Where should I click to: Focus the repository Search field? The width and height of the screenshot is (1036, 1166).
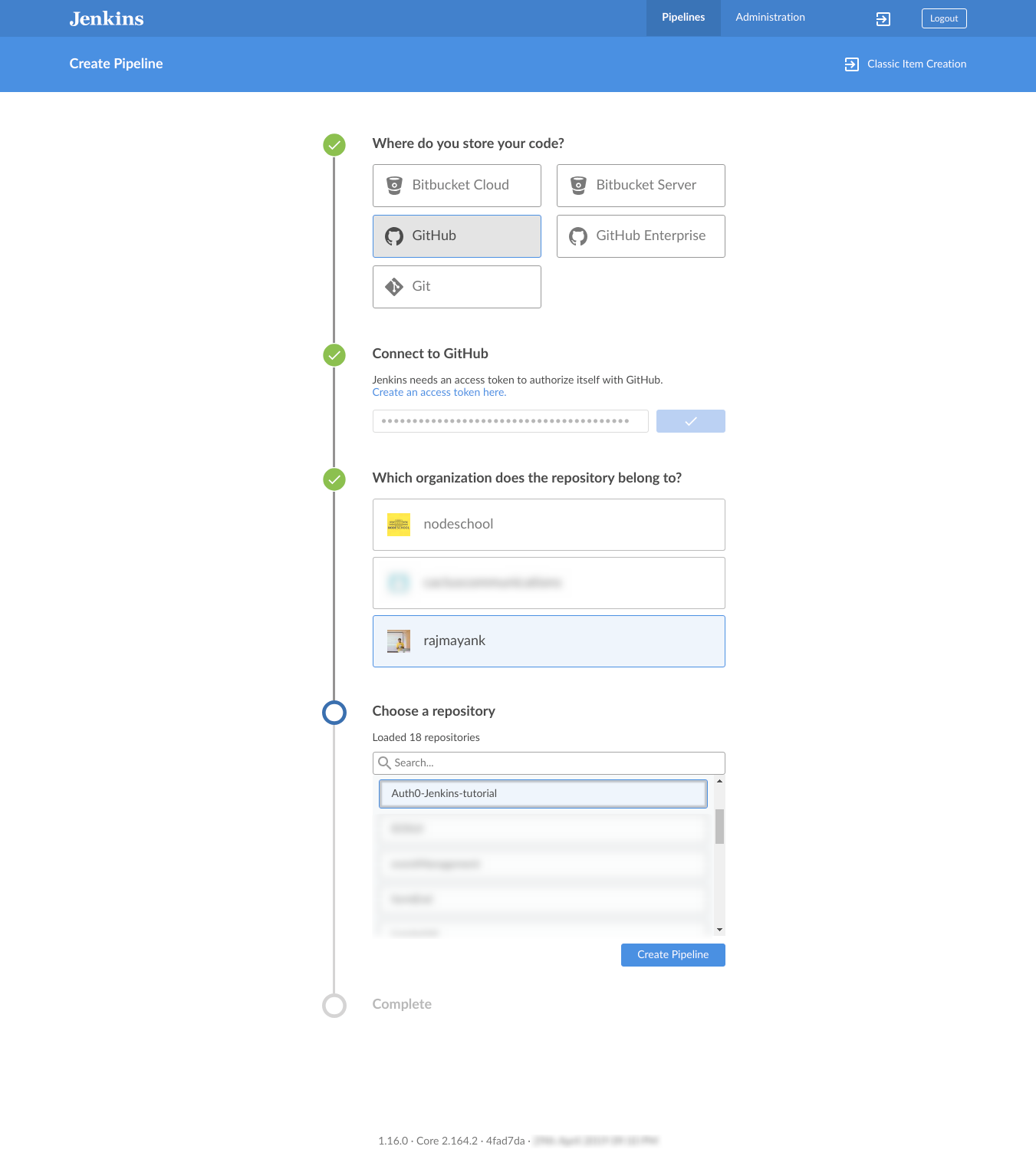pos(549,763)
